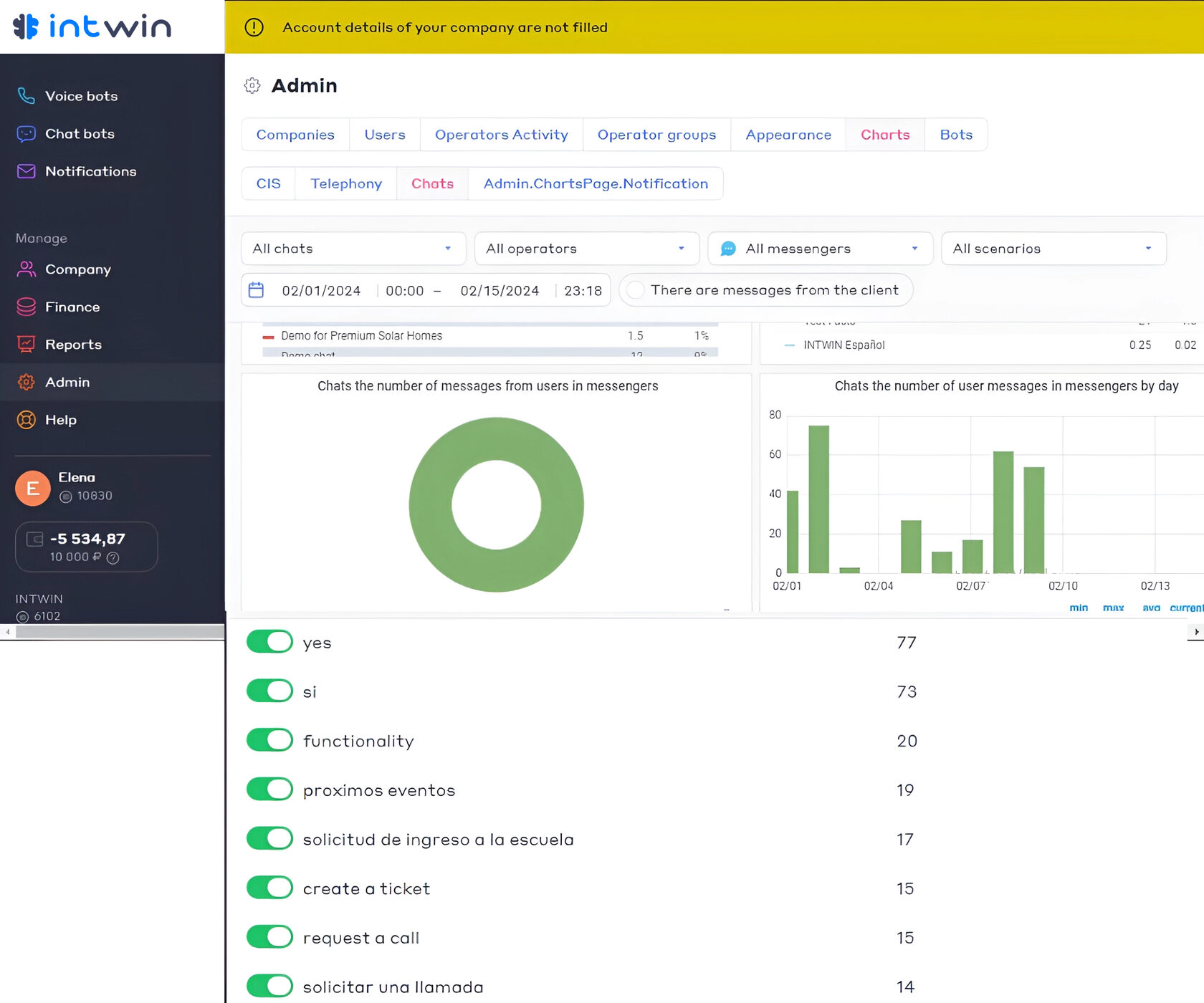Turn off the 'functionality' toggle
1204x1003 pixels.
point(269,740)
